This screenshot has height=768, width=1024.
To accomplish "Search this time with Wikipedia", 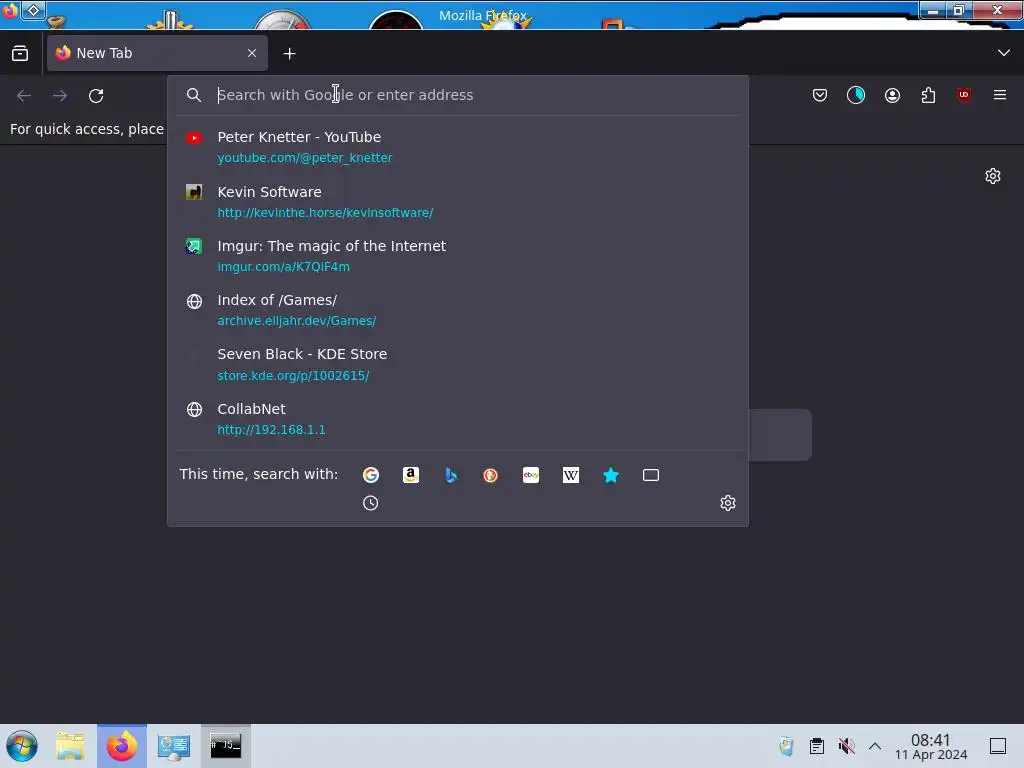I will point(571,475).
